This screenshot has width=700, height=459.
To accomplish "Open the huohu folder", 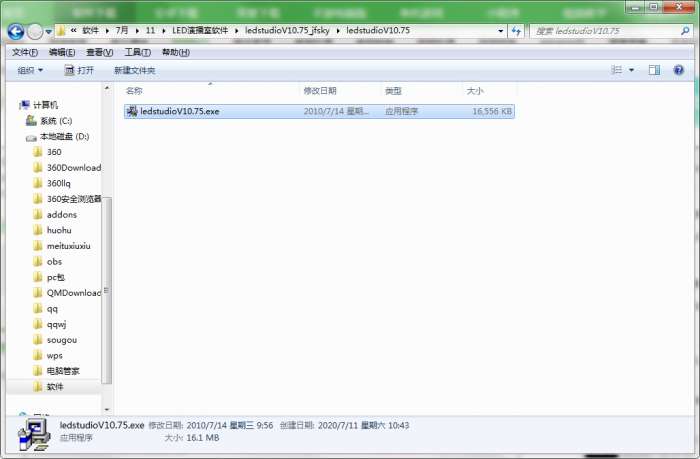I will 59,230.
